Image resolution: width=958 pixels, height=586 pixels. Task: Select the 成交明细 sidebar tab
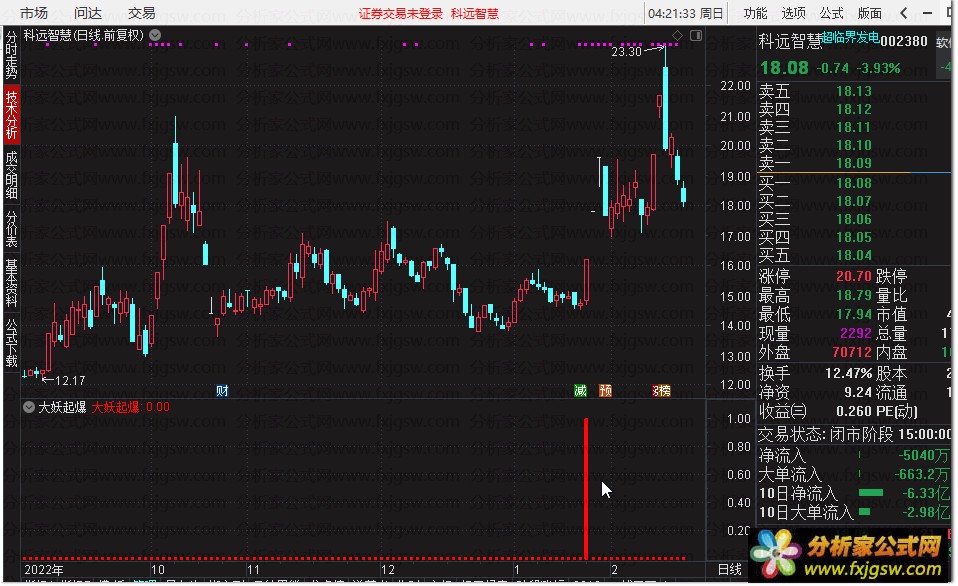(11, 175)
